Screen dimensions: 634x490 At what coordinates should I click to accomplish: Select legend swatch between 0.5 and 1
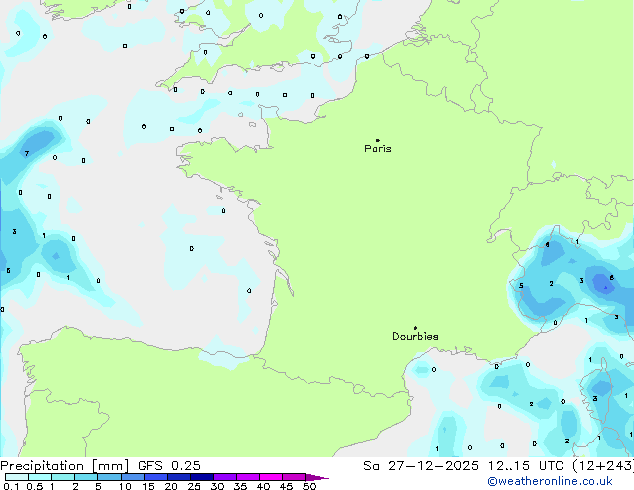click(40, 477)
